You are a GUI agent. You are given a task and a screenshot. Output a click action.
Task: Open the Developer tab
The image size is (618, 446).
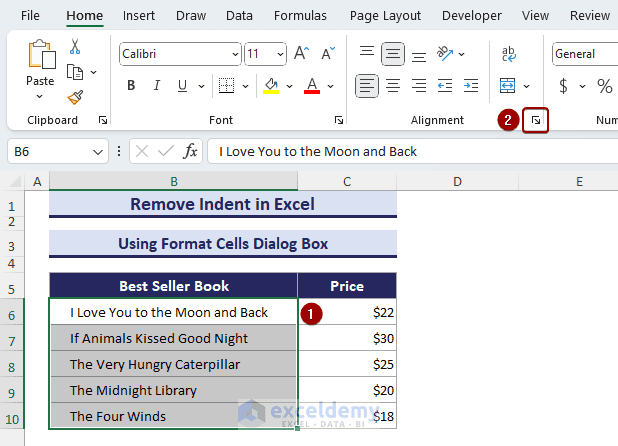(x=471, y=15)
